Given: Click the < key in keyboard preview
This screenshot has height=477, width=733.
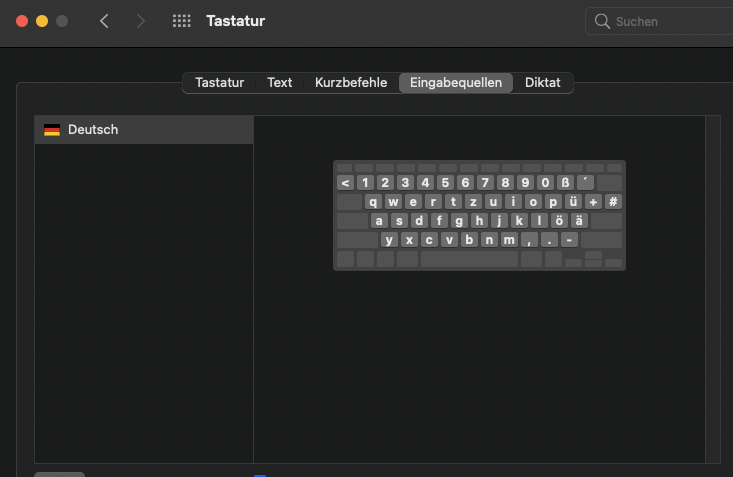Looking at the screenshot, I should (345, 183).
